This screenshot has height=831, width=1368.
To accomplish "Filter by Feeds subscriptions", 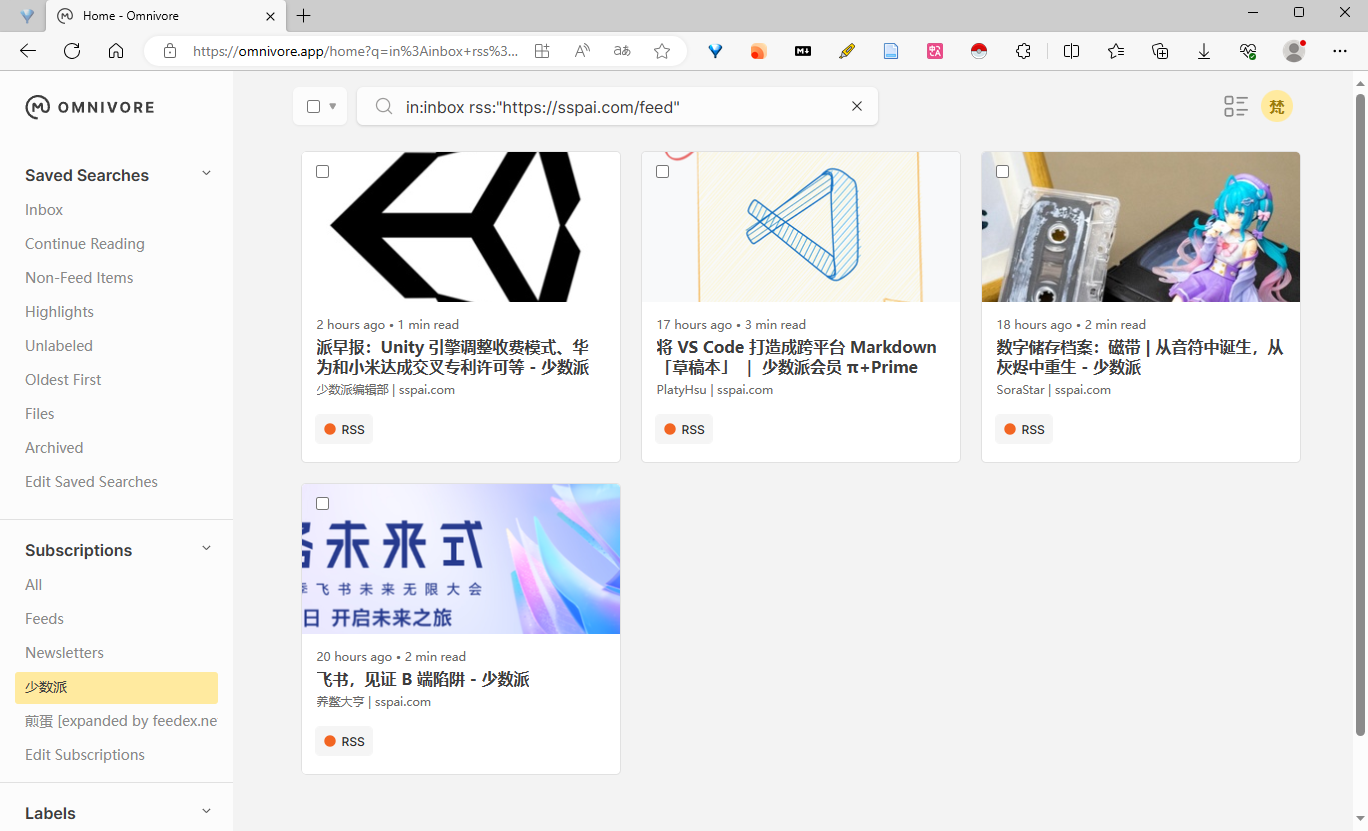I will [44, 619].
